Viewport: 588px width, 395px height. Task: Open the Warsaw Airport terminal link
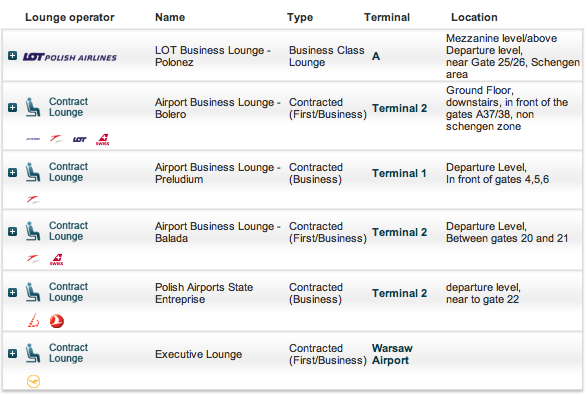point(392,354)
